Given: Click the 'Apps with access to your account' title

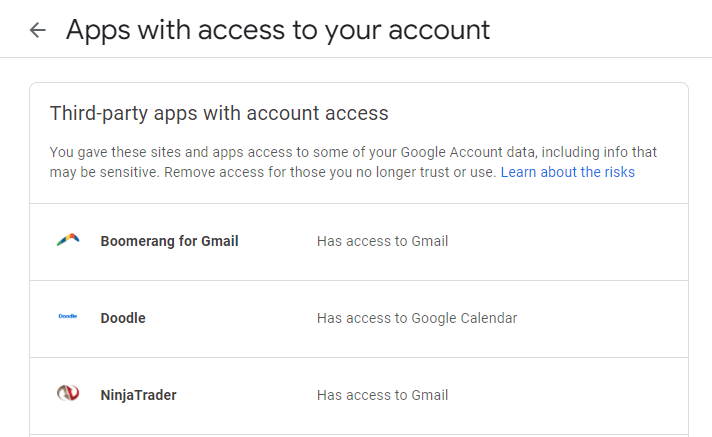Looking at the screenshot, I should tap(278, 30).
